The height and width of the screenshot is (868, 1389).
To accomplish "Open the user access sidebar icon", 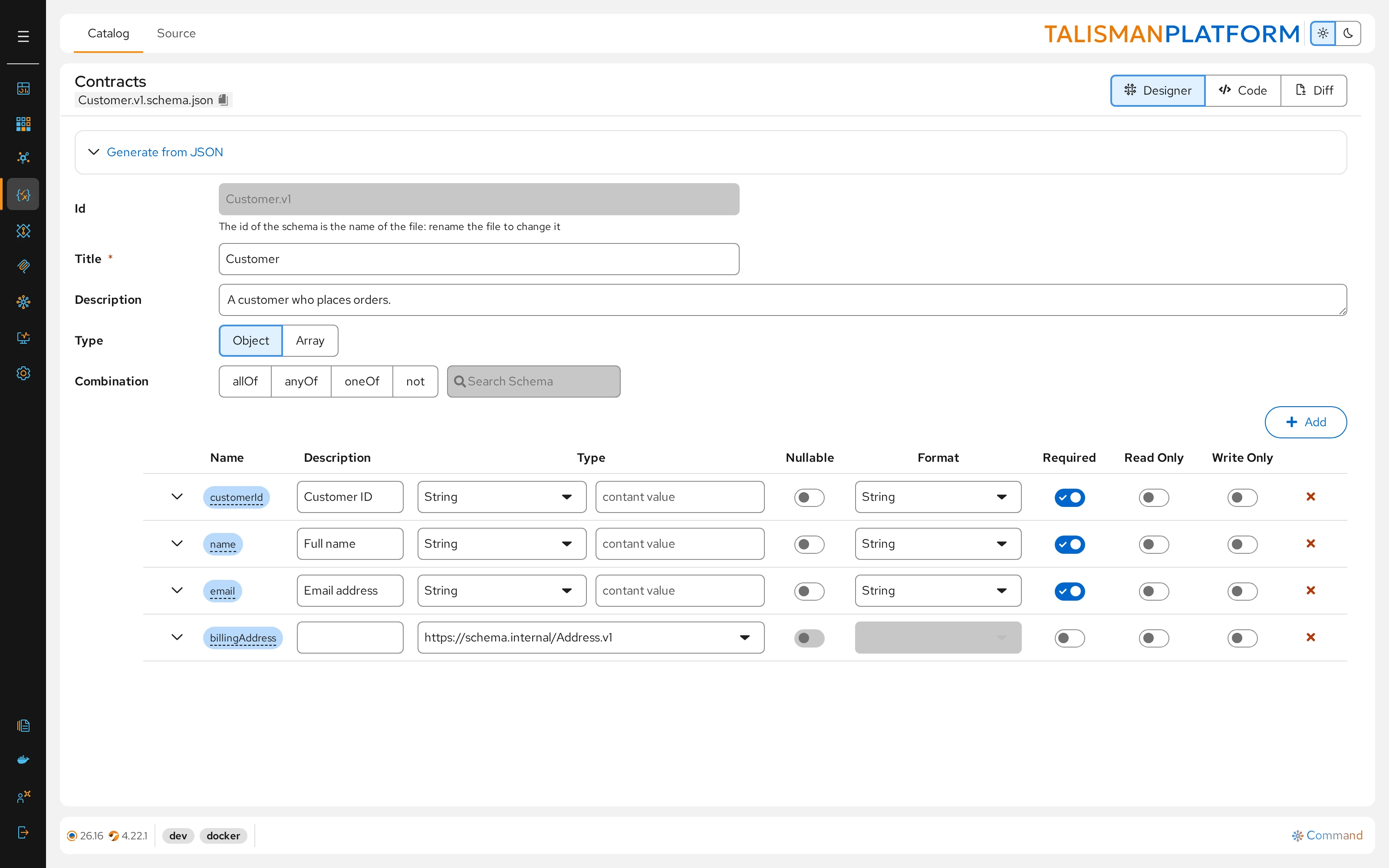I will click(x=23, y=797).
